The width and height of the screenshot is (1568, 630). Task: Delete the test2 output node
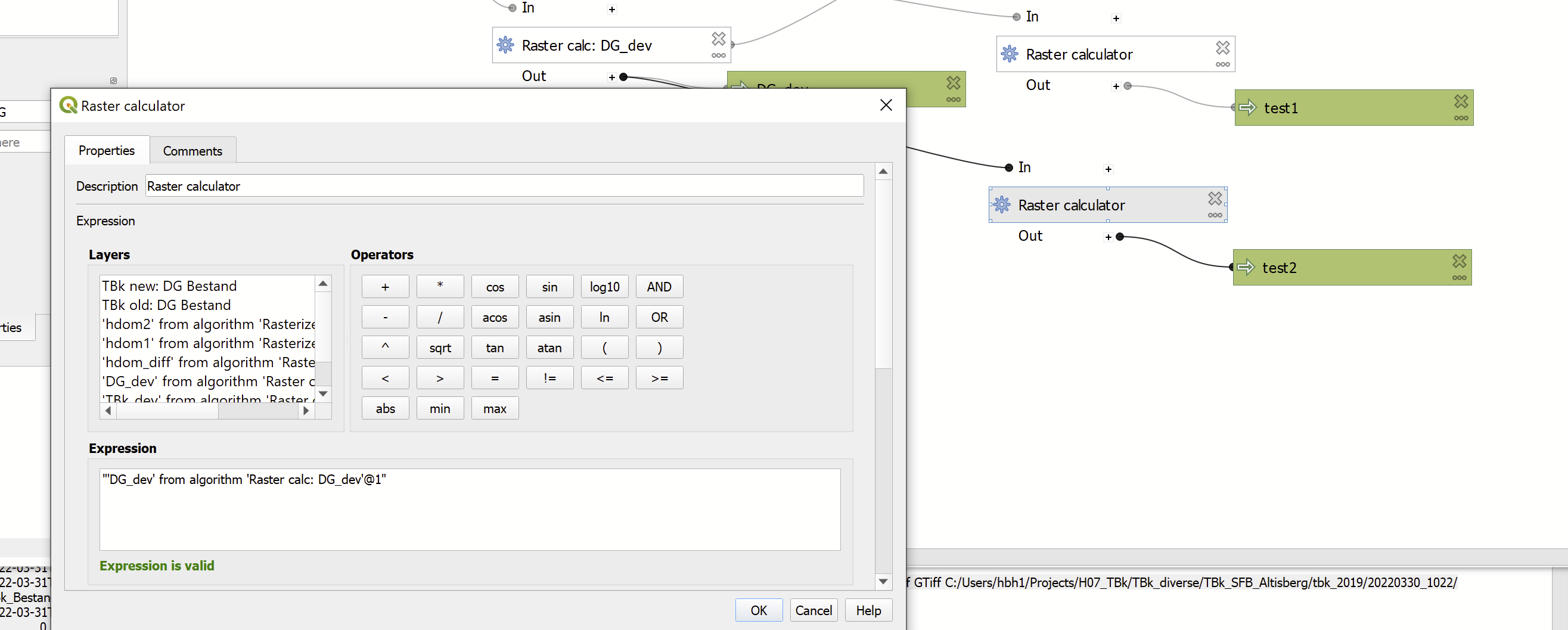[x=1459, y=261]
